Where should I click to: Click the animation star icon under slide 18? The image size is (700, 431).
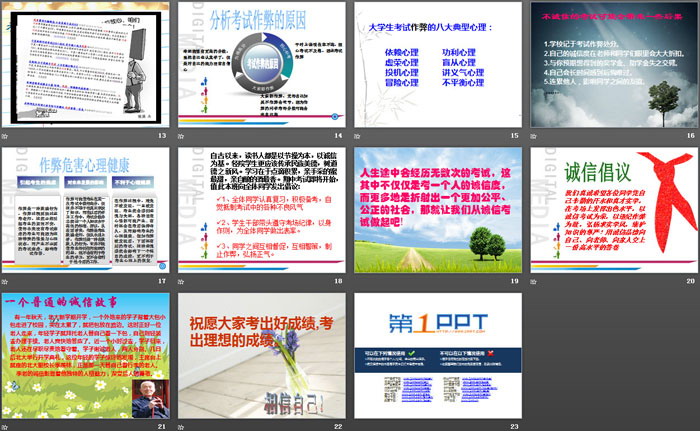pyautogui.click(x=181, y=281)
